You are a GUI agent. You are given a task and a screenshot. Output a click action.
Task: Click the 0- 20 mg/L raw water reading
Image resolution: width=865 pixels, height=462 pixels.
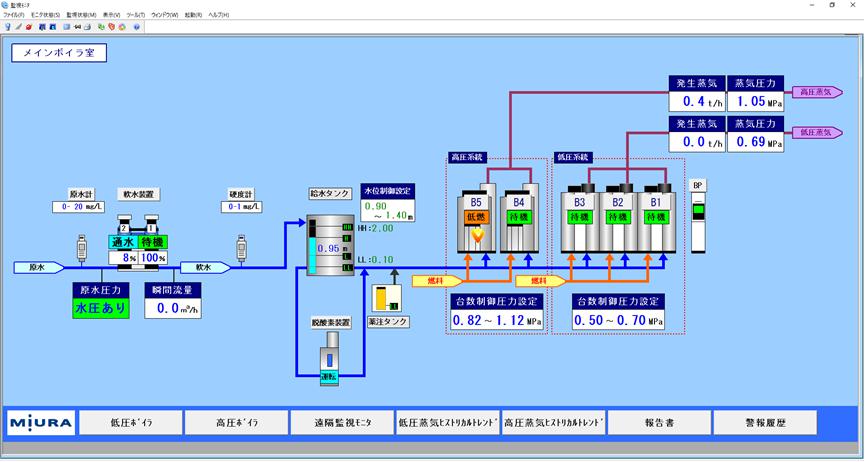78,207
